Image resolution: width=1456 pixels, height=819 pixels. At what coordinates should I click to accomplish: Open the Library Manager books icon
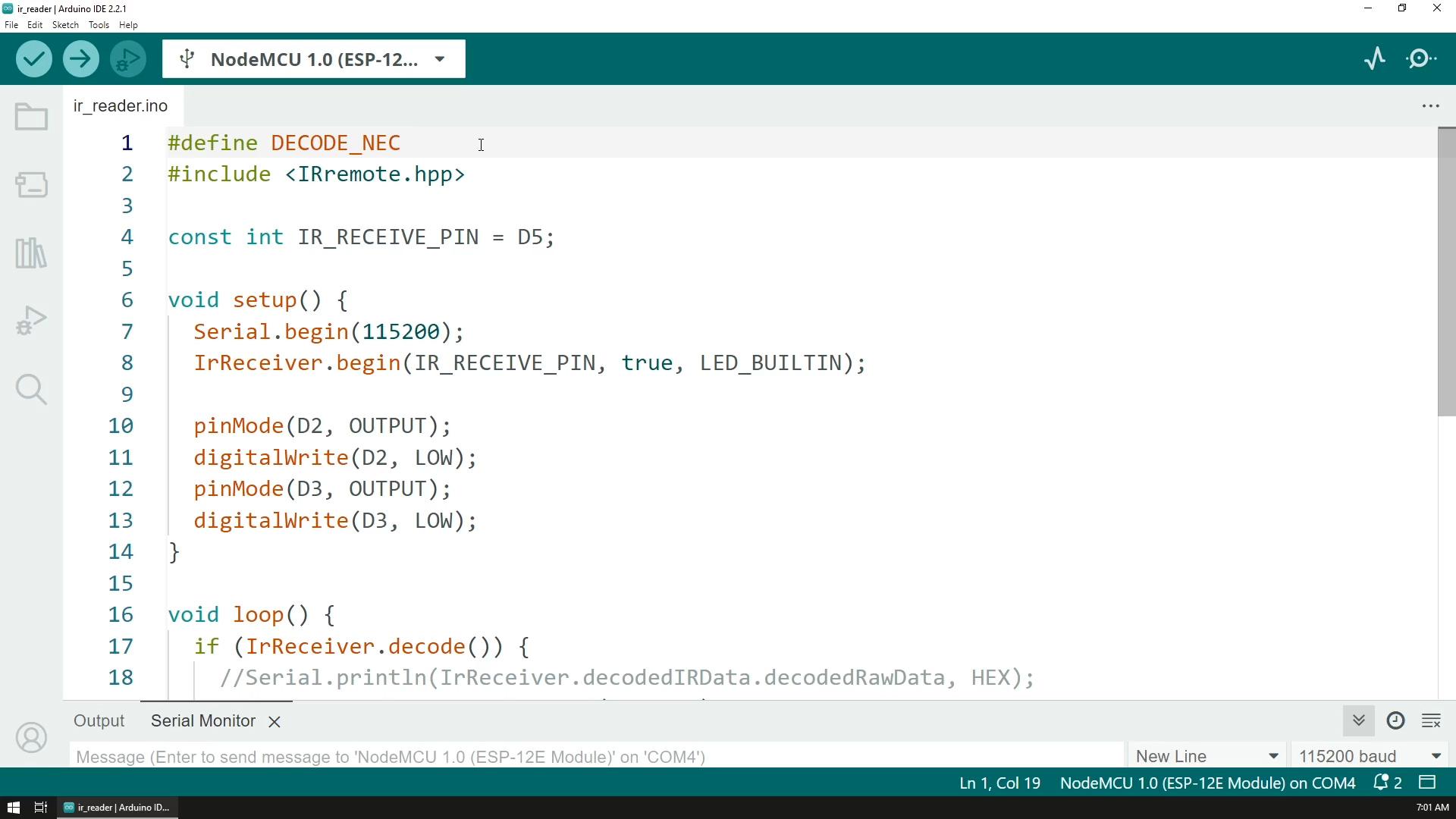tap(31, 253)
